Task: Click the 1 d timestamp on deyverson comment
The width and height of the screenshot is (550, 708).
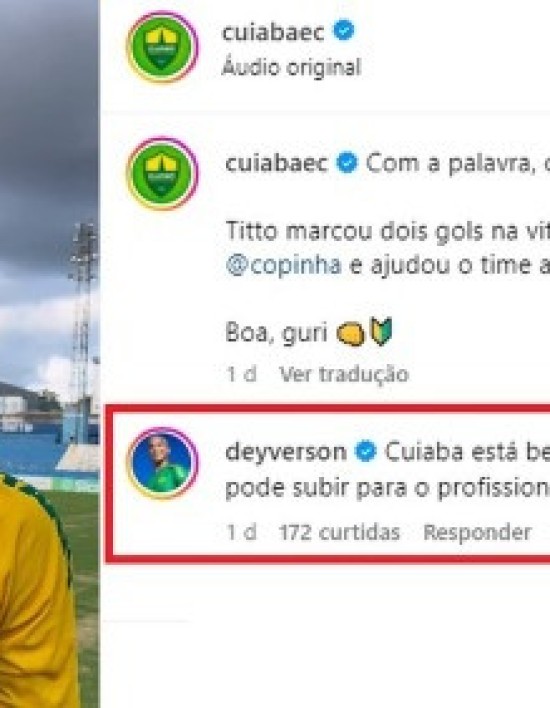Action: [x=241, y=533]
